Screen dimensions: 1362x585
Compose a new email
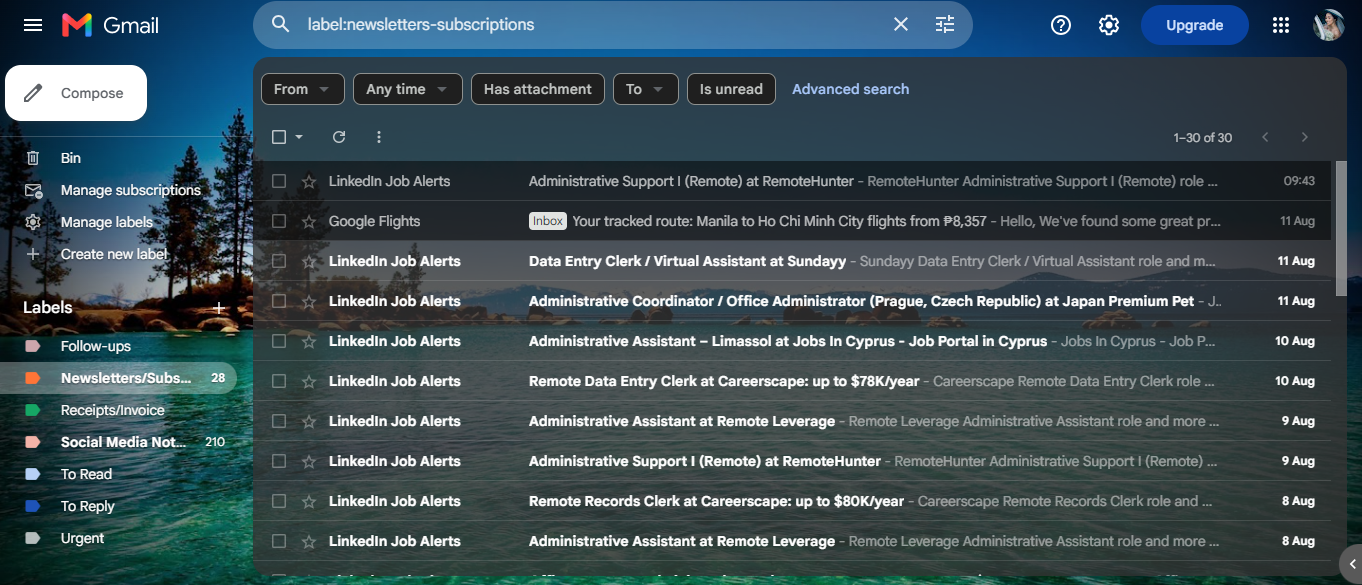pyautogui.click(x=76, y=93)
